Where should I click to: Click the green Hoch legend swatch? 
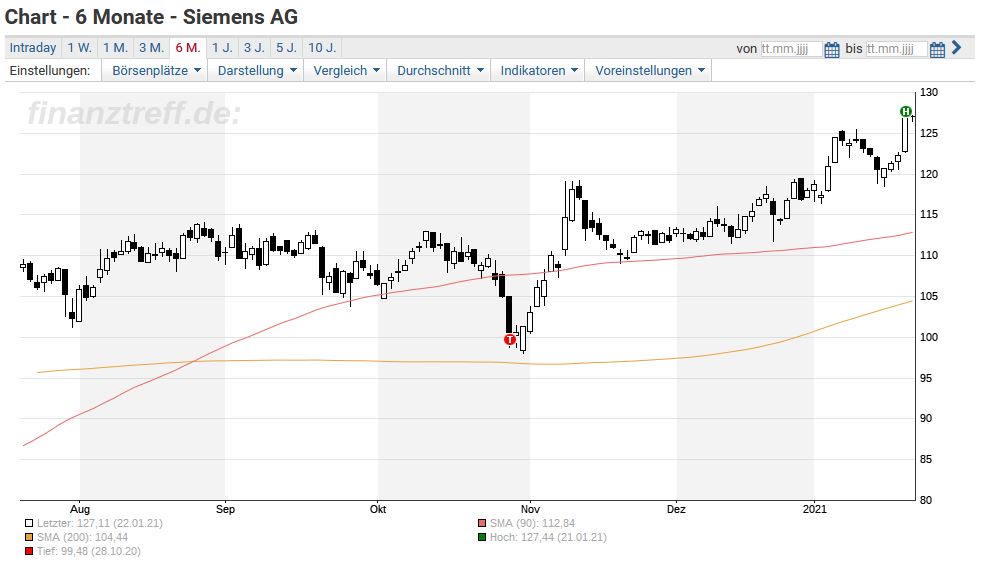(x=482, y=537)
